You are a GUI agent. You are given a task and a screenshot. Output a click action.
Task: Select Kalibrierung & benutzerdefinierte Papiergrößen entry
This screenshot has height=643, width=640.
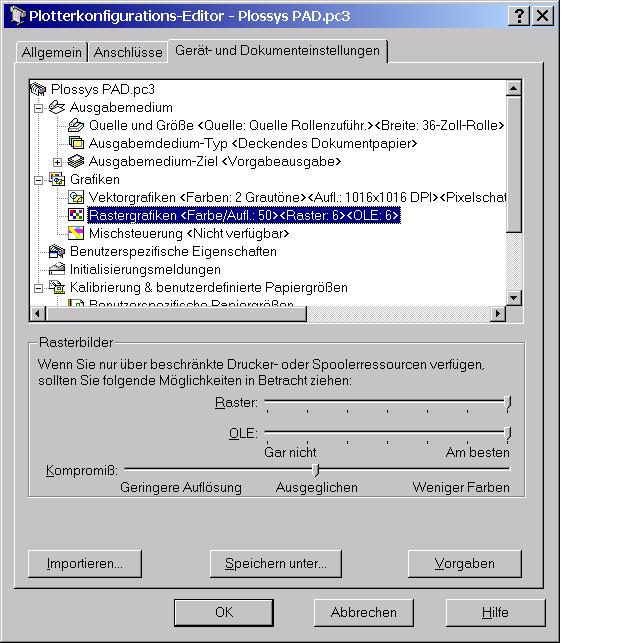coord(209,288)
